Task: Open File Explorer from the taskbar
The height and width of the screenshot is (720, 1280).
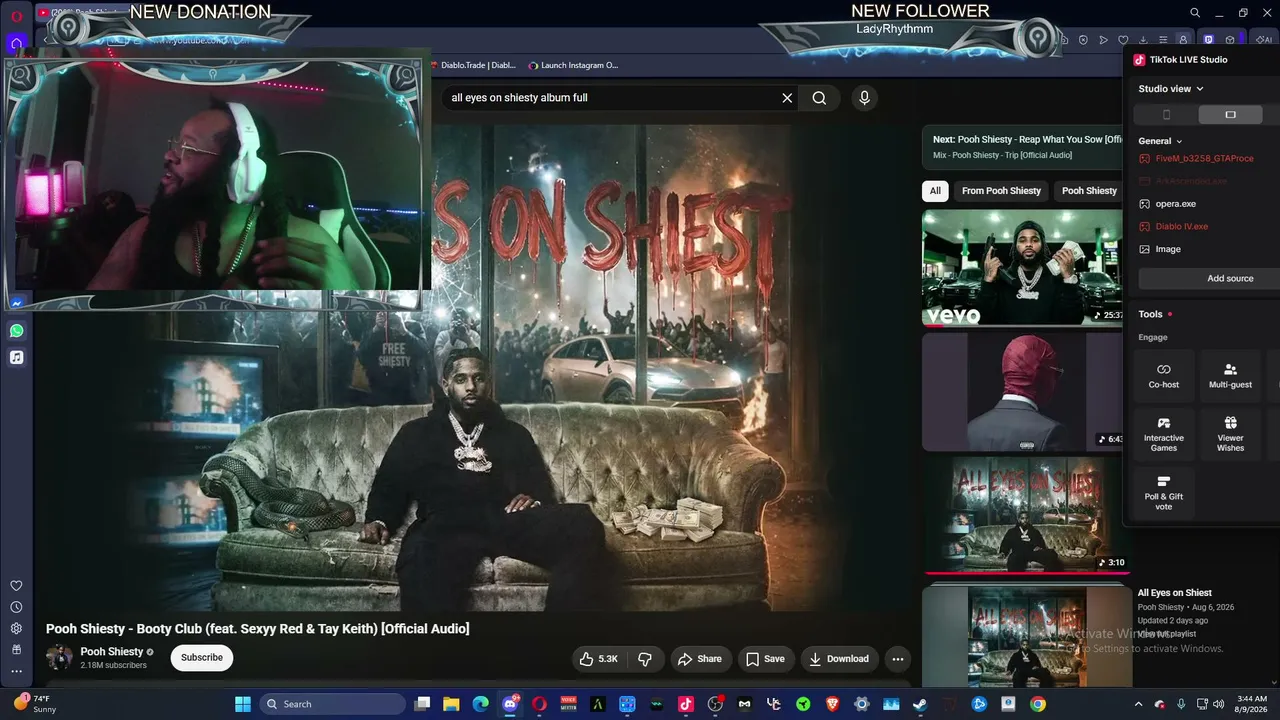Action: pos(451,704)
